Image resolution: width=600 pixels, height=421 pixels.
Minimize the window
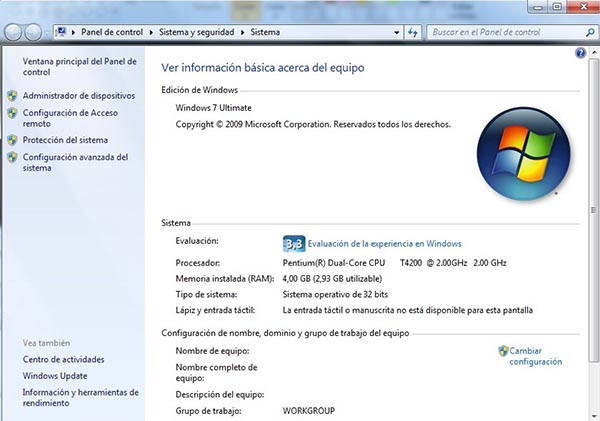click(x=538, y=7)
